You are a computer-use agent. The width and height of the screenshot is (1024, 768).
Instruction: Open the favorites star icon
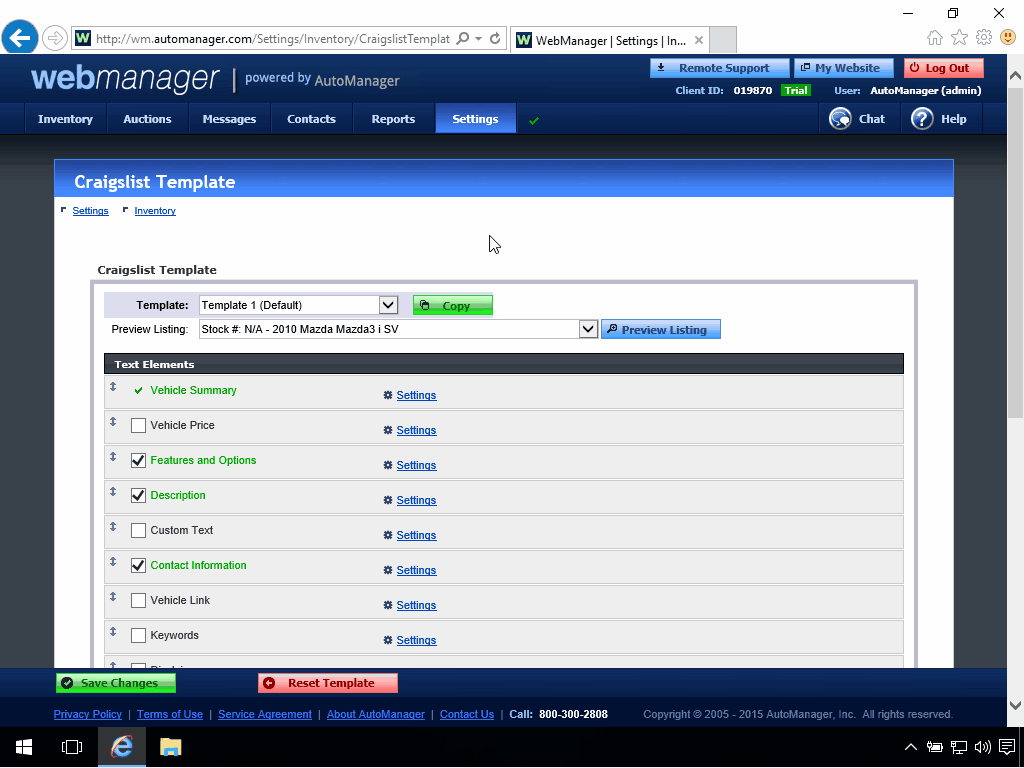(x=959, y=37)
